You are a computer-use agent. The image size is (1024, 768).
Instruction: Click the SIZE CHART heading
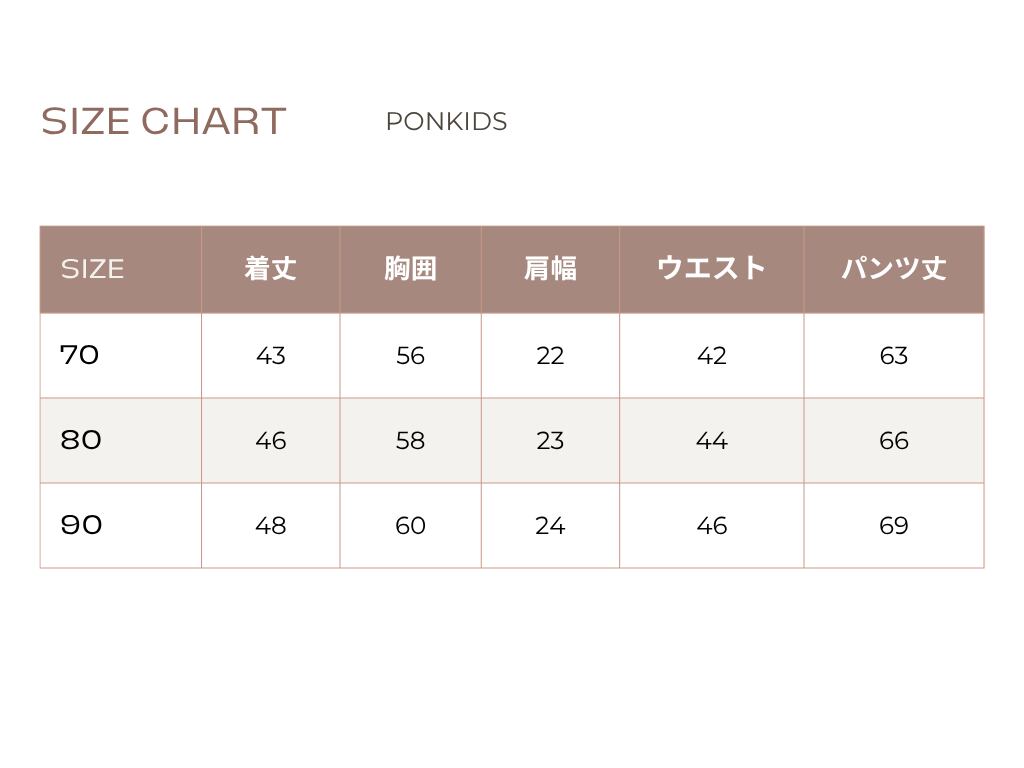[x=163, y=121]
